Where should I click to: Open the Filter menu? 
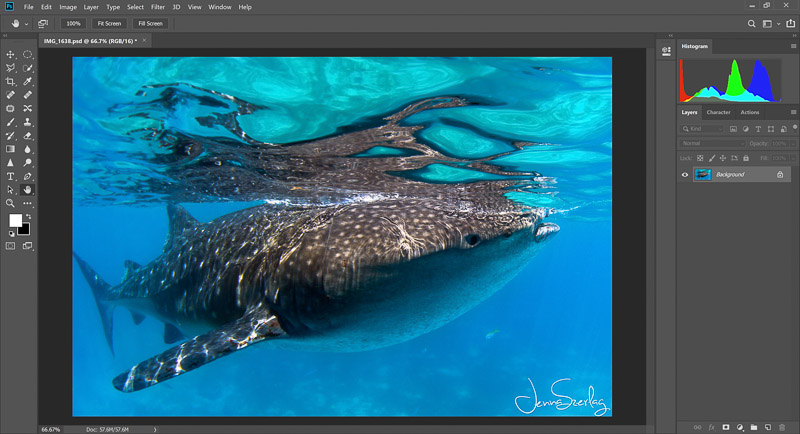point(158,7)
